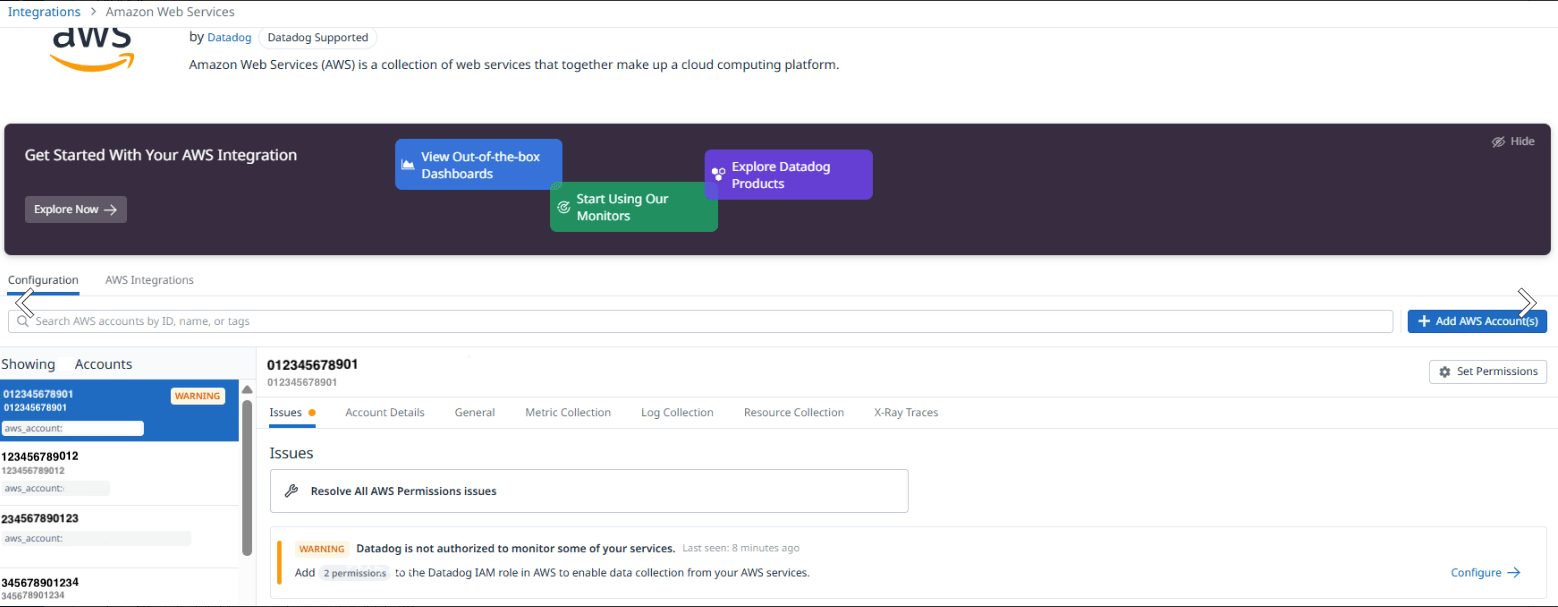The height and width of the screenshot is (607, 1558).
Task: Switch to the Configuration tab
Action: pos(43,280)
